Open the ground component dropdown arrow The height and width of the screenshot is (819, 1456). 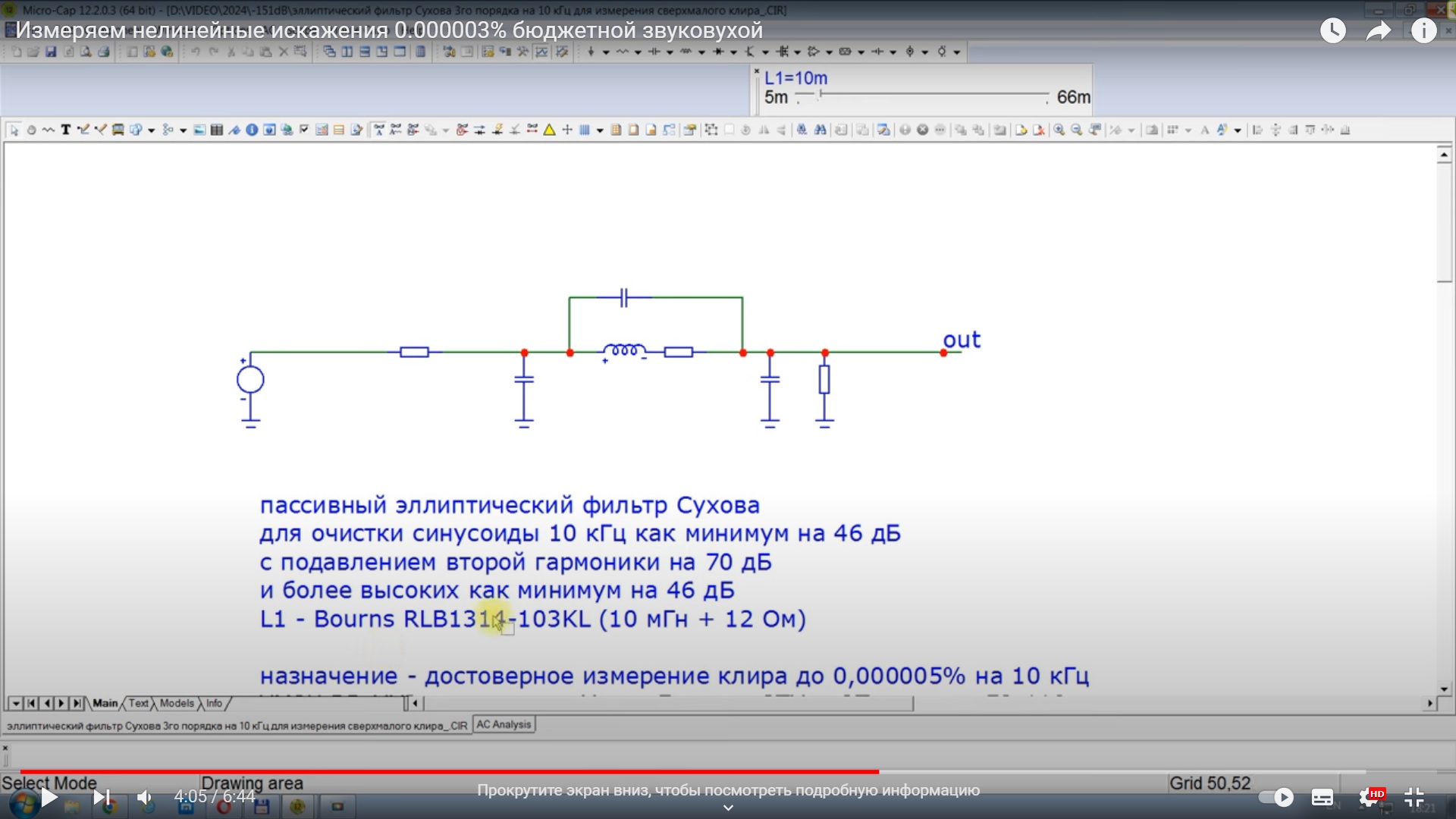[x=606, y=52]
